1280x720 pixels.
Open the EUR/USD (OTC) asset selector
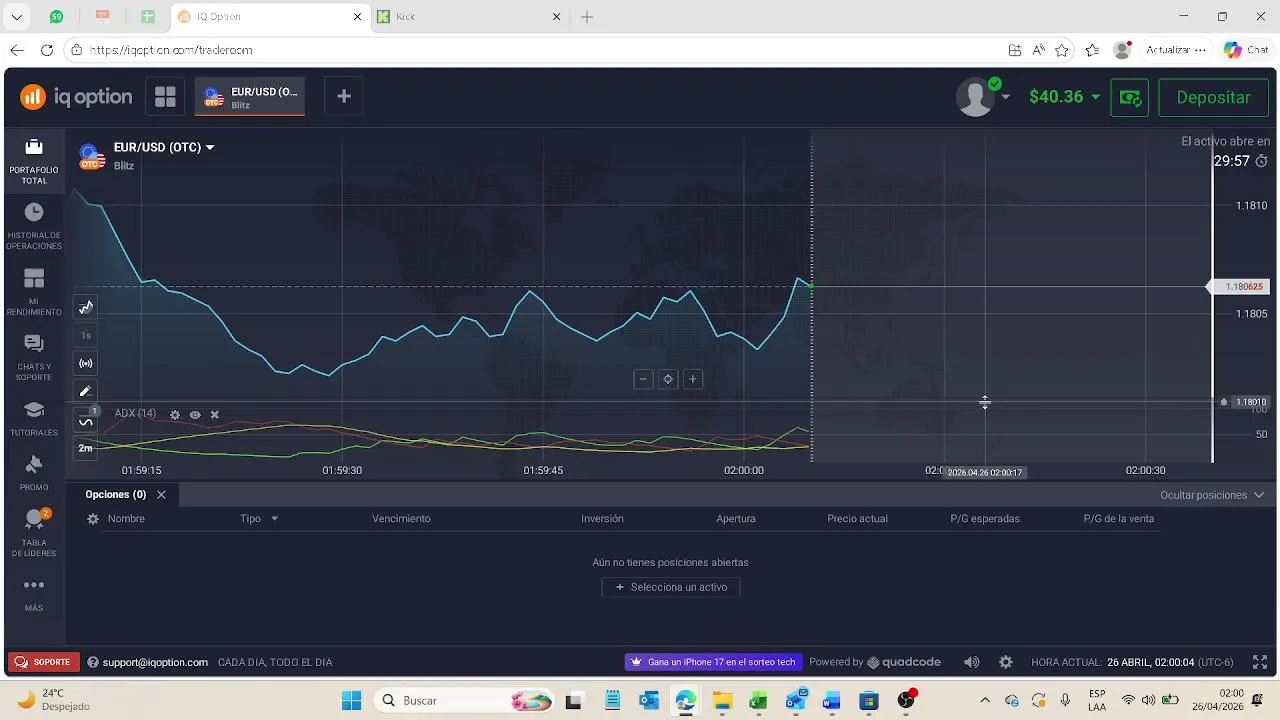(x=164, y=147)
